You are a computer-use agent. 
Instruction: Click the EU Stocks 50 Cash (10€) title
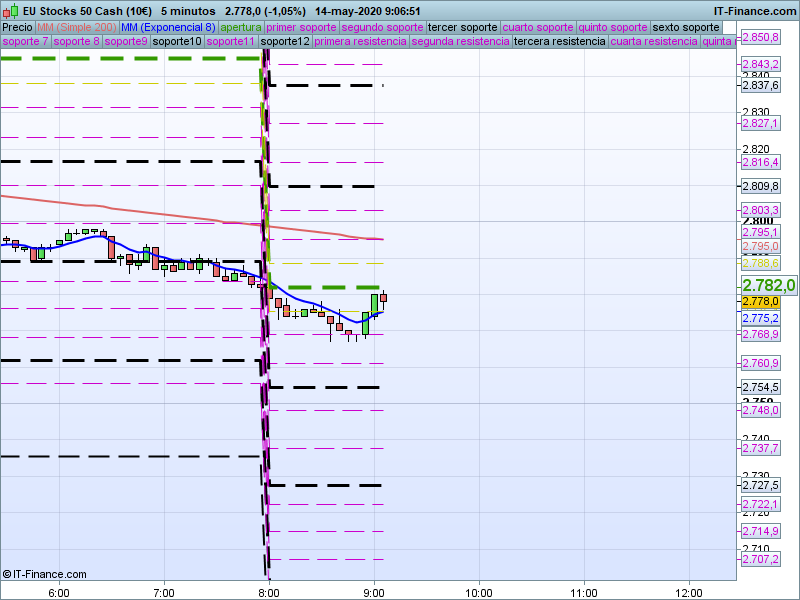tap(87, 11)
